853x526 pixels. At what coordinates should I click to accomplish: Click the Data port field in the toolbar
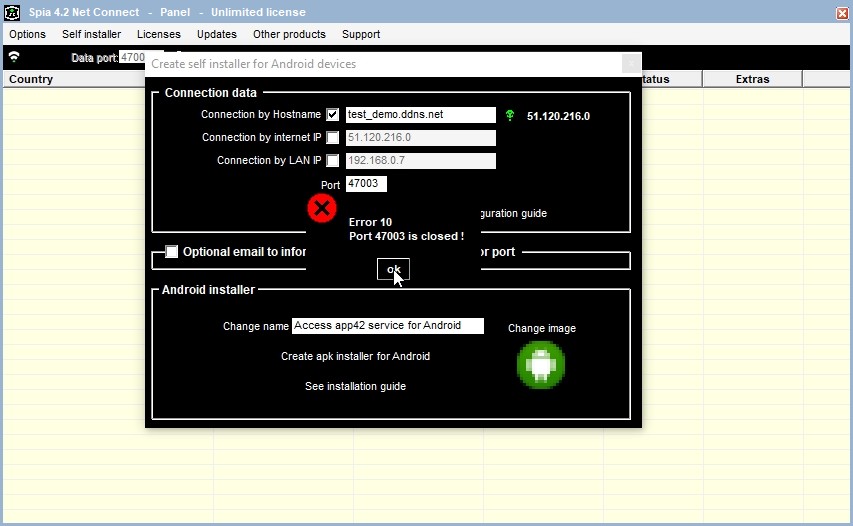132,57
